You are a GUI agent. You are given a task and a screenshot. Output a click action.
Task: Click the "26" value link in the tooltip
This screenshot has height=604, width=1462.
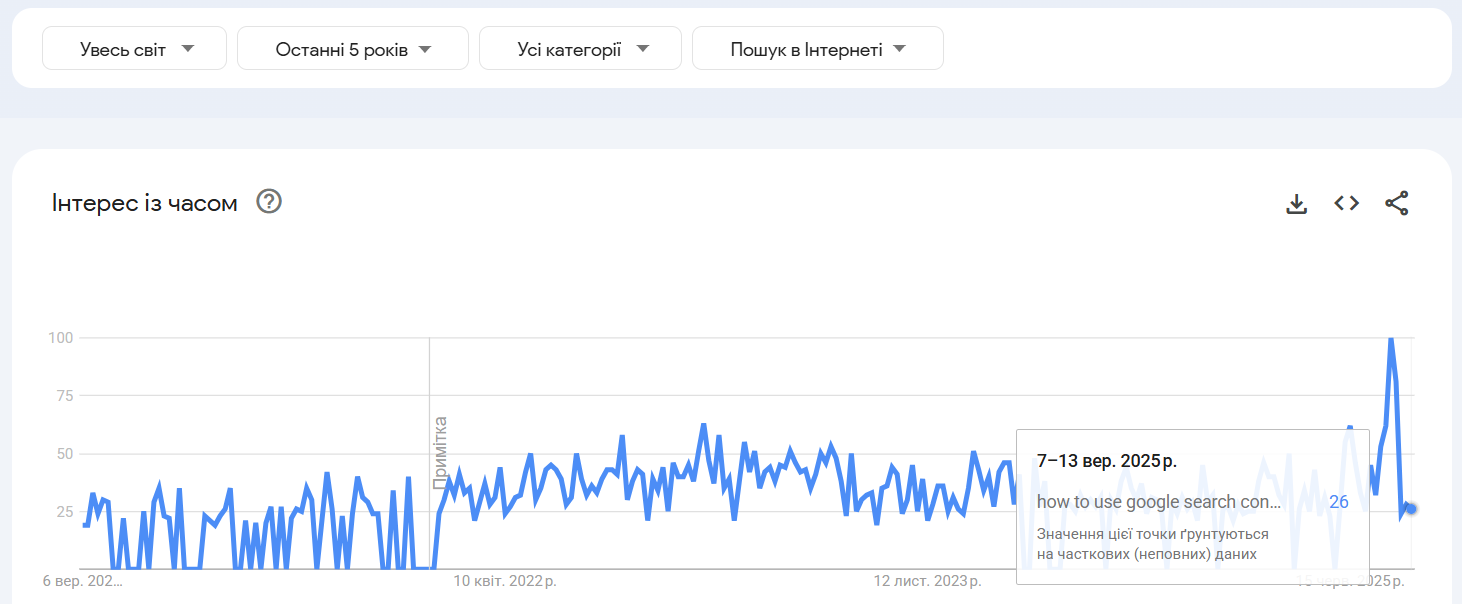coord(1339,502)
